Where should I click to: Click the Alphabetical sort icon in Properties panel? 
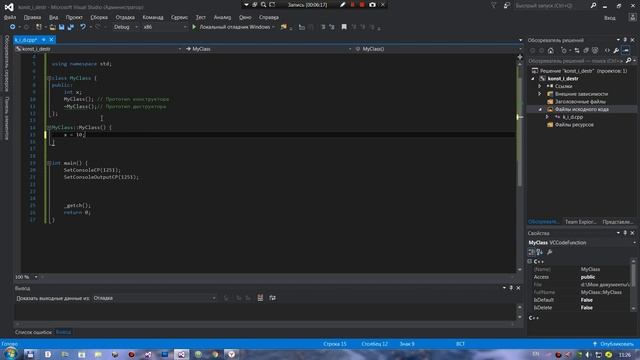(540, 252)
